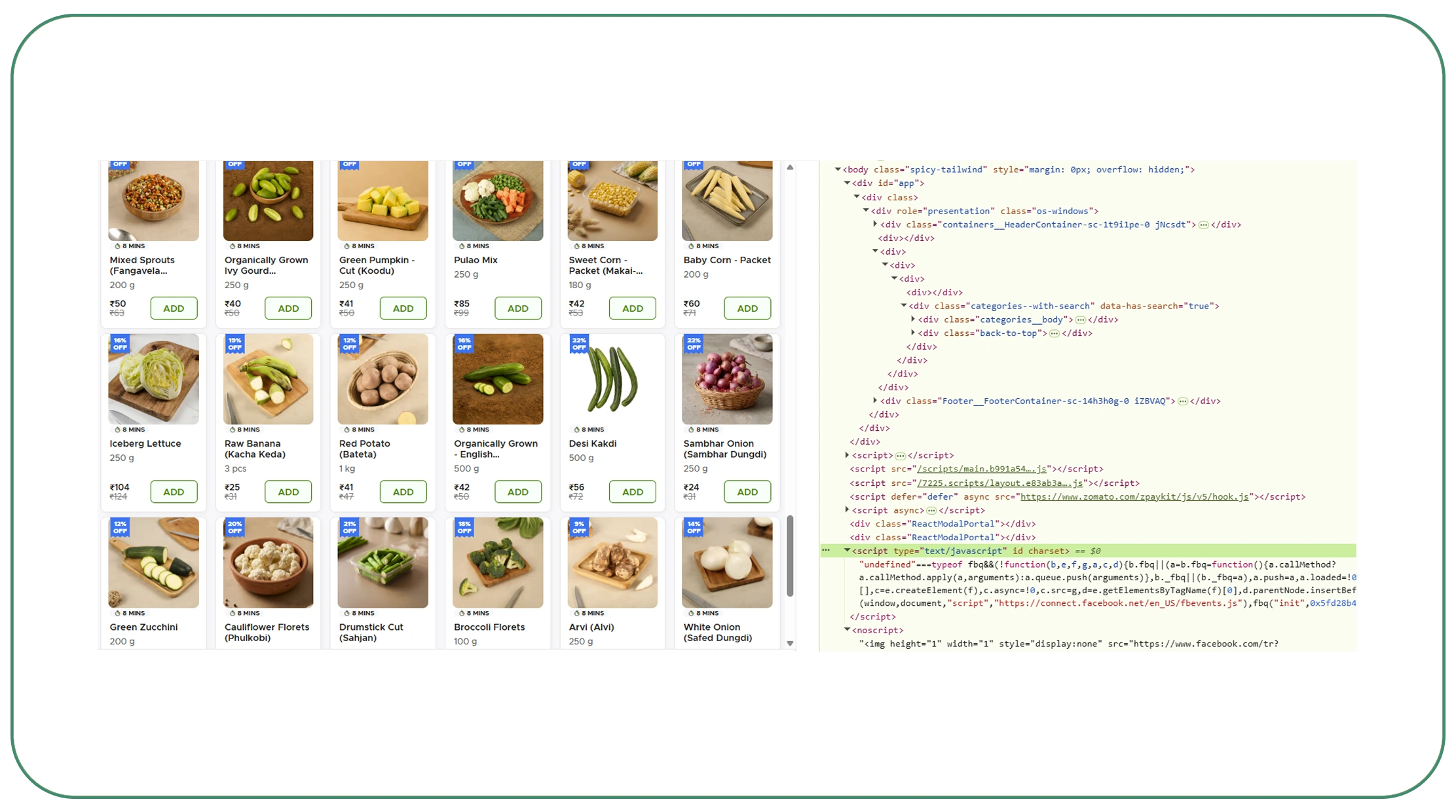Open Raw Banana product image

268,379
